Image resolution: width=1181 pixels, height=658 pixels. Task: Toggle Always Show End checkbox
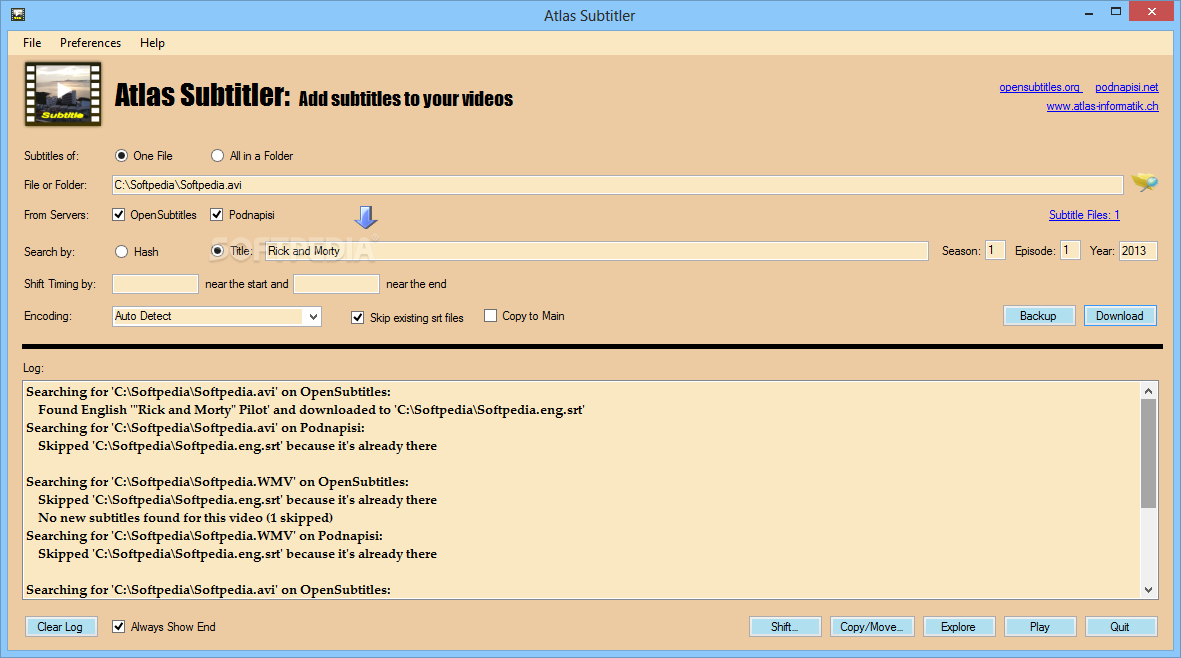coord(118,626)
